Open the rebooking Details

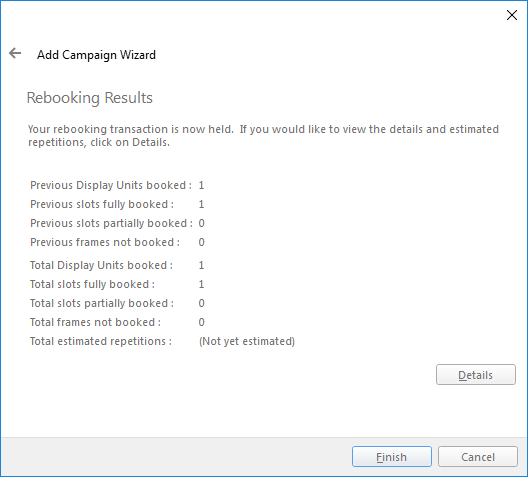475,375
